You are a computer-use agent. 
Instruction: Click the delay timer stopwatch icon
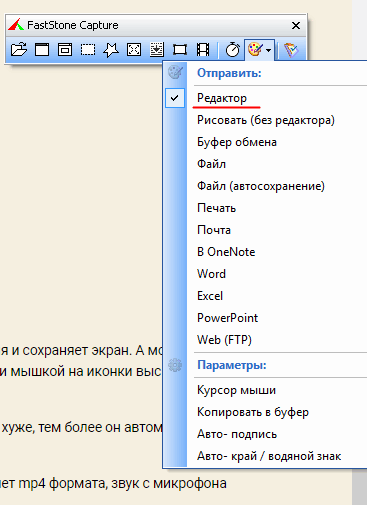tap(233, 50)
